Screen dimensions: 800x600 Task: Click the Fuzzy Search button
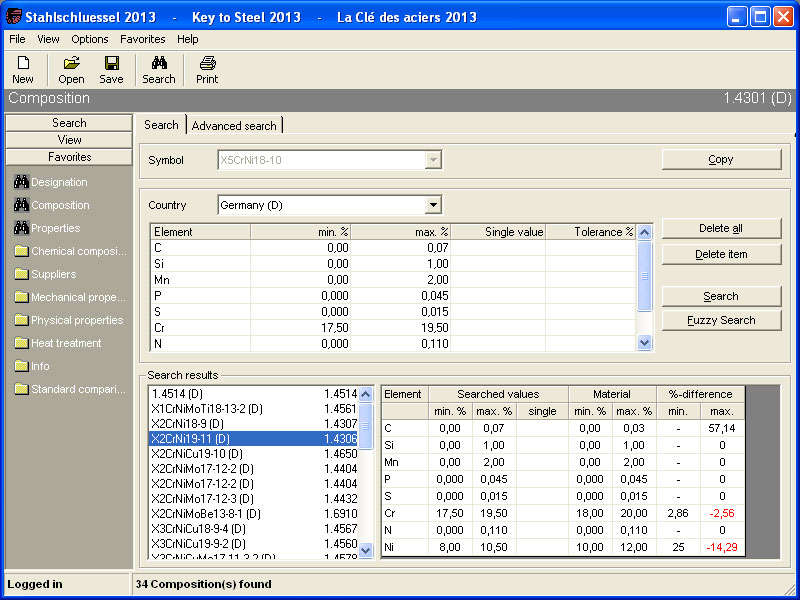coord(721,320)
